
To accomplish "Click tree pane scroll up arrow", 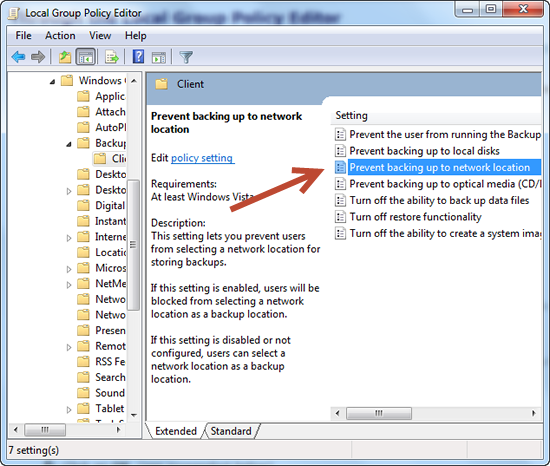I will pos(134,81).
